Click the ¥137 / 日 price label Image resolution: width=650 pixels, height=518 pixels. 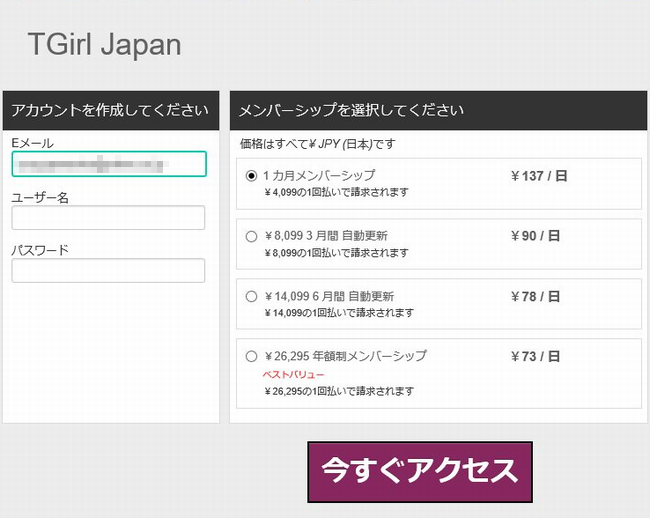(x=539, y=176)
